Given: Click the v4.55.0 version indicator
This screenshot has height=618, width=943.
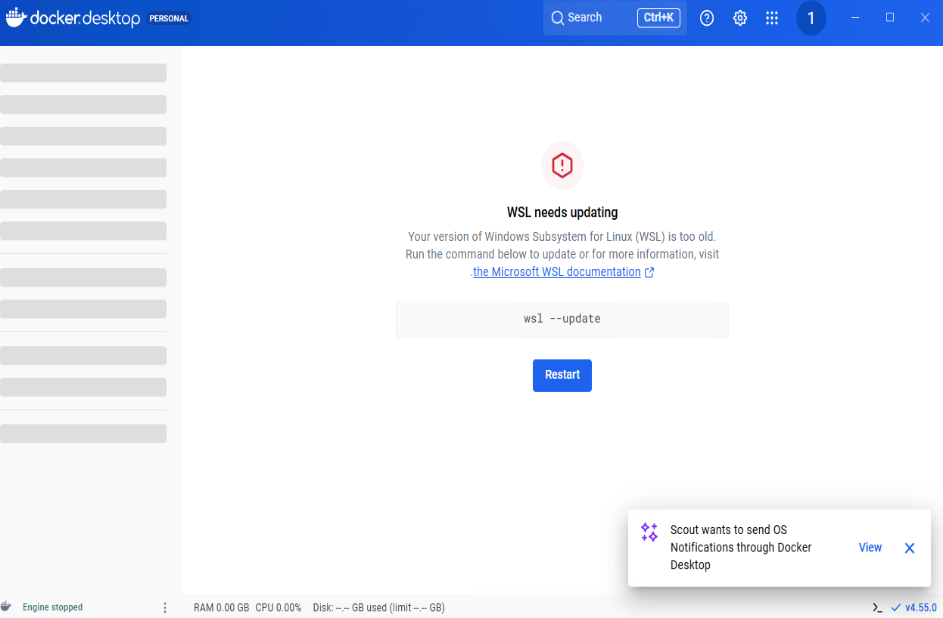Looking at the screenshot, I should coord(919,607).
